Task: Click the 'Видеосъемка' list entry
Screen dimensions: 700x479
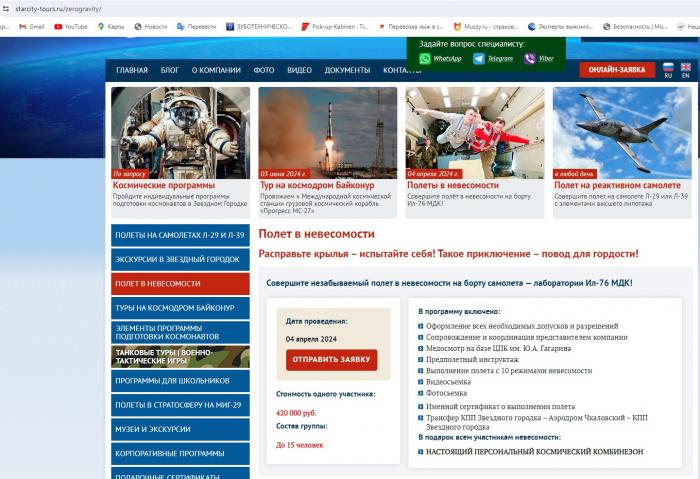Action: tap(448, 382)
